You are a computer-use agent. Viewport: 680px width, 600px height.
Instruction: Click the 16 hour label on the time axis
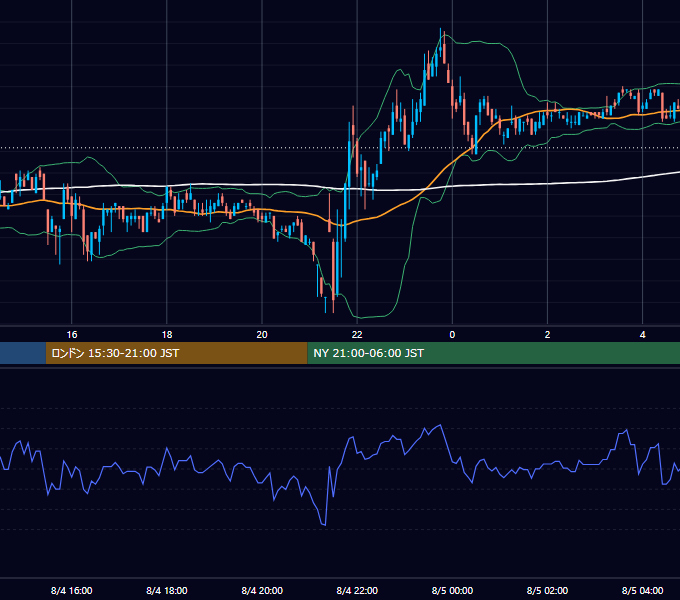click(72, 335)
